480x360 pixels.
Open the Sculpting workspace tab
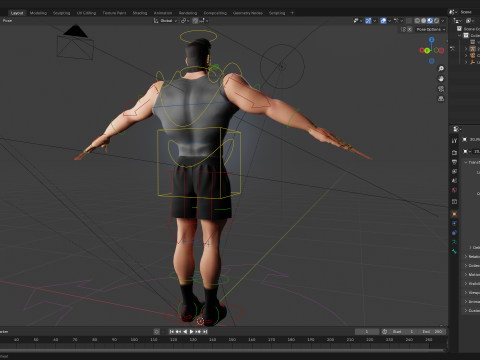(x=62, y=13)
